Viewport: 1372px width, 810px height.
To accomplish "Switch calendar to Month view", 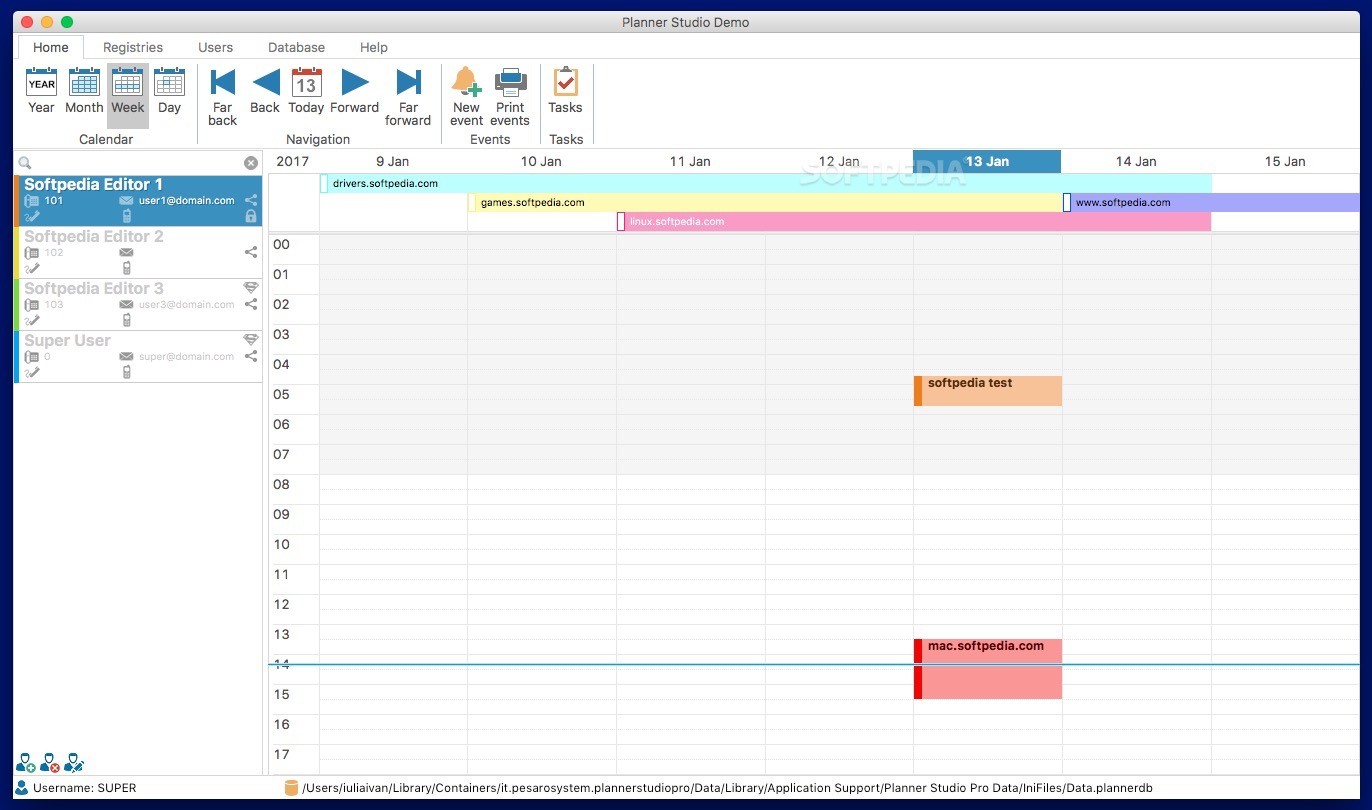I will point(84,96).
